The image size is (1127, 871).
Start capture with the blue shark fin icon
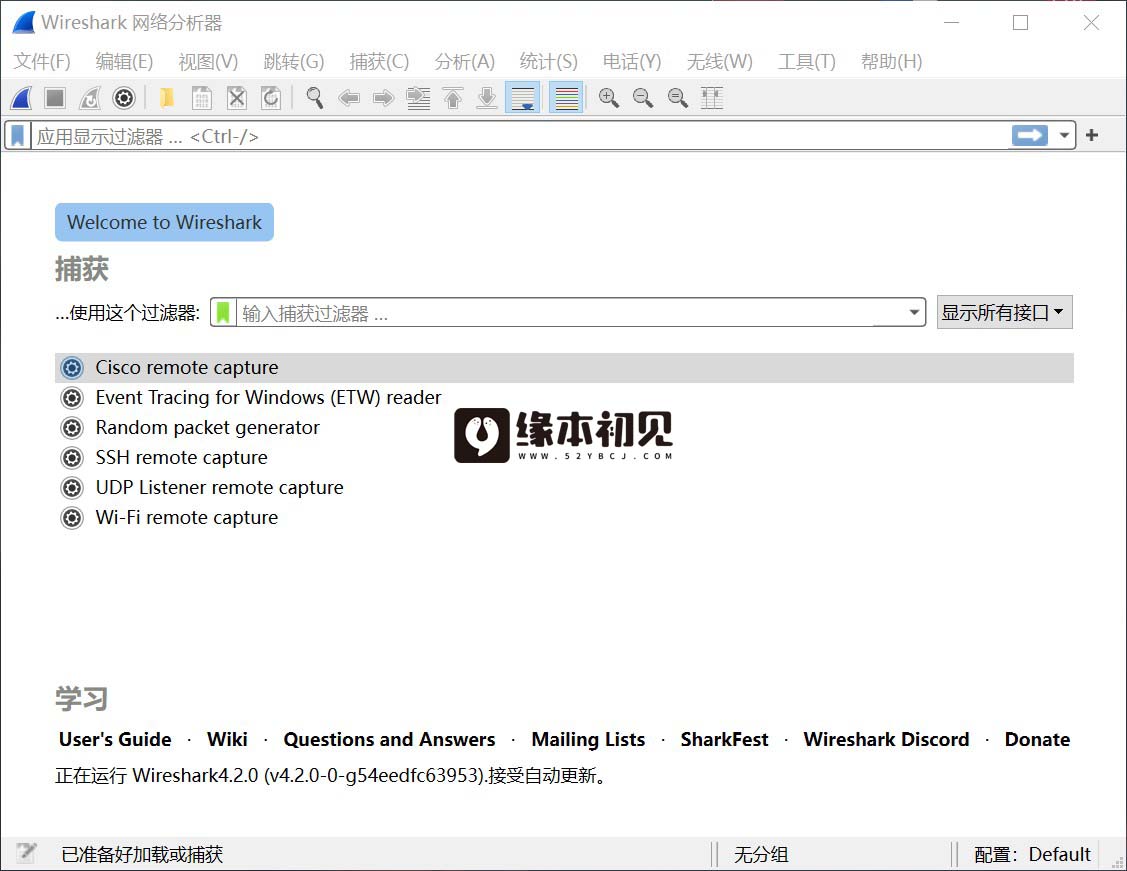pyautogui.click(x=22, y=98)
